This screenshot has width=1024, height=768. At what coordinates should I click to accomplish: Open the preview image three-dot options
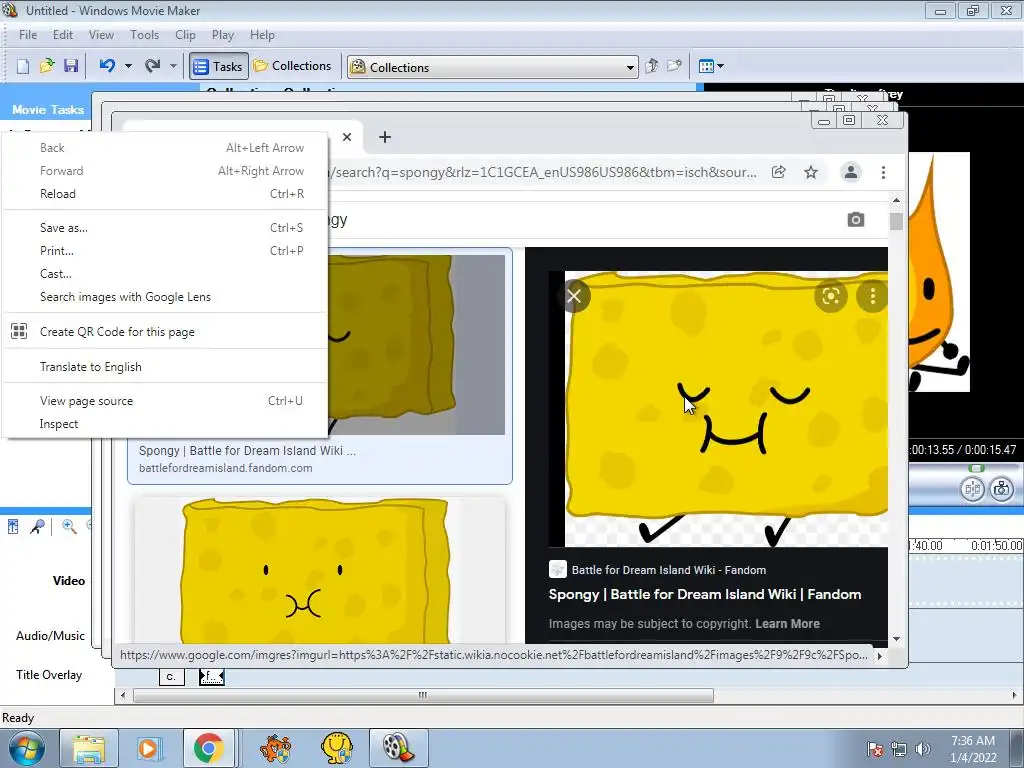coord(872,296)
